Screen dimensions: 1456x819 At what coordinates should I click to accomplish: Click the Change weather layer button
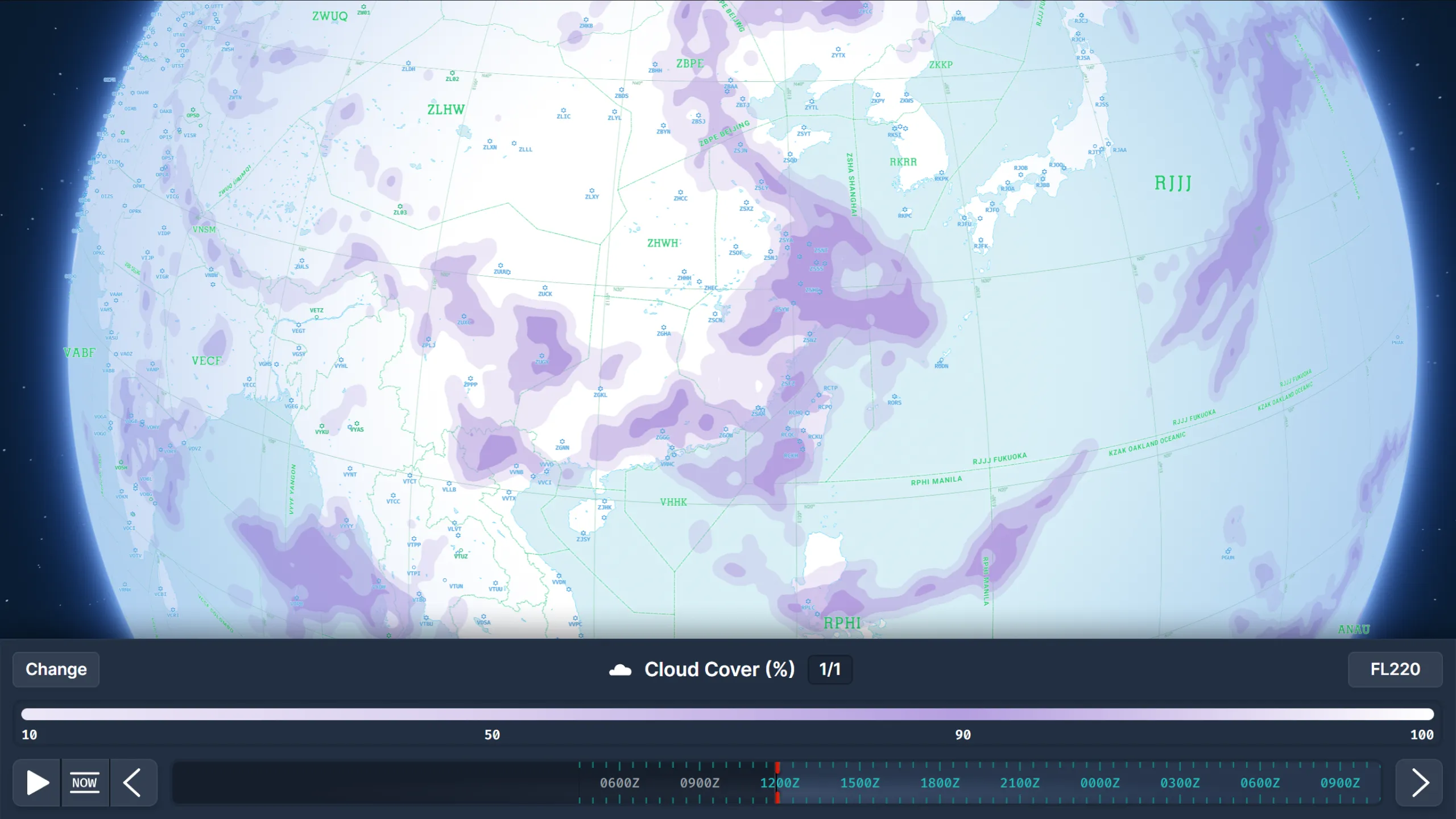[55, 669]
